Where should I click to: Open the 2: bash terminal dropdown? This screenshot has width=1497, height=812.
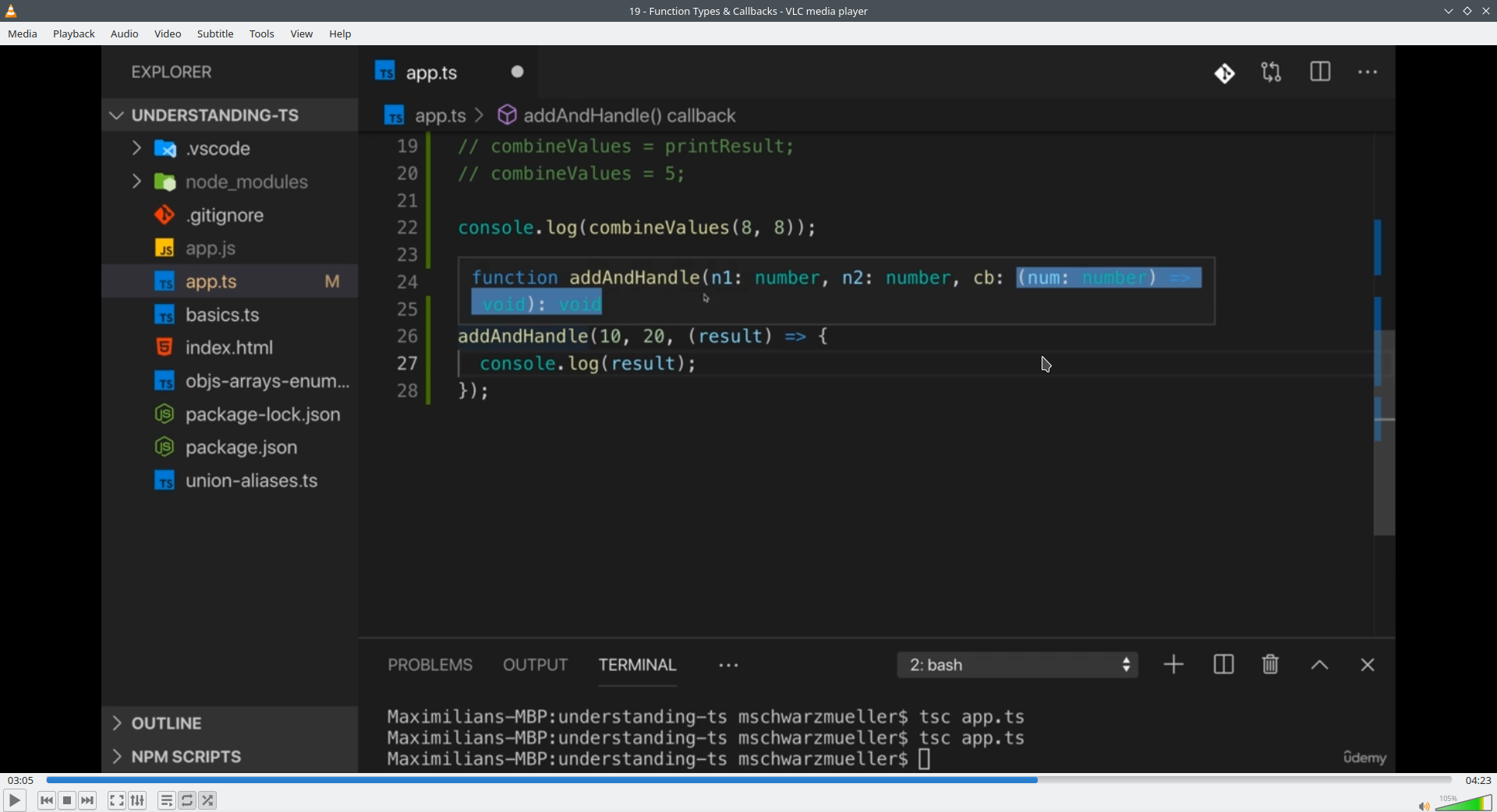pos(1017,665)
